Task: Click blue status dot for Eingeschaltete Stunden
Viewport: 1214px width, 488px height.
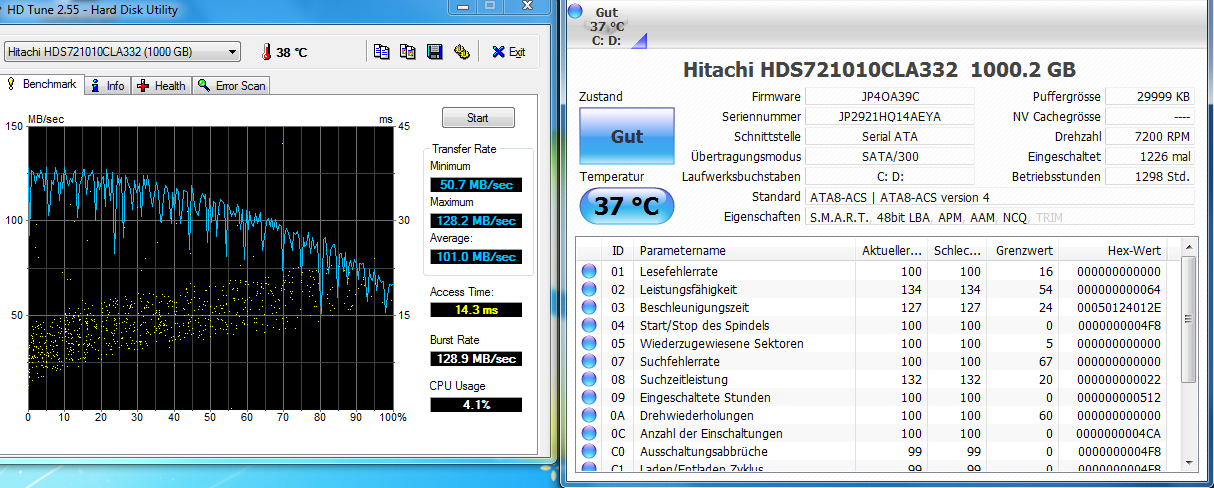Action: (589, 397)
